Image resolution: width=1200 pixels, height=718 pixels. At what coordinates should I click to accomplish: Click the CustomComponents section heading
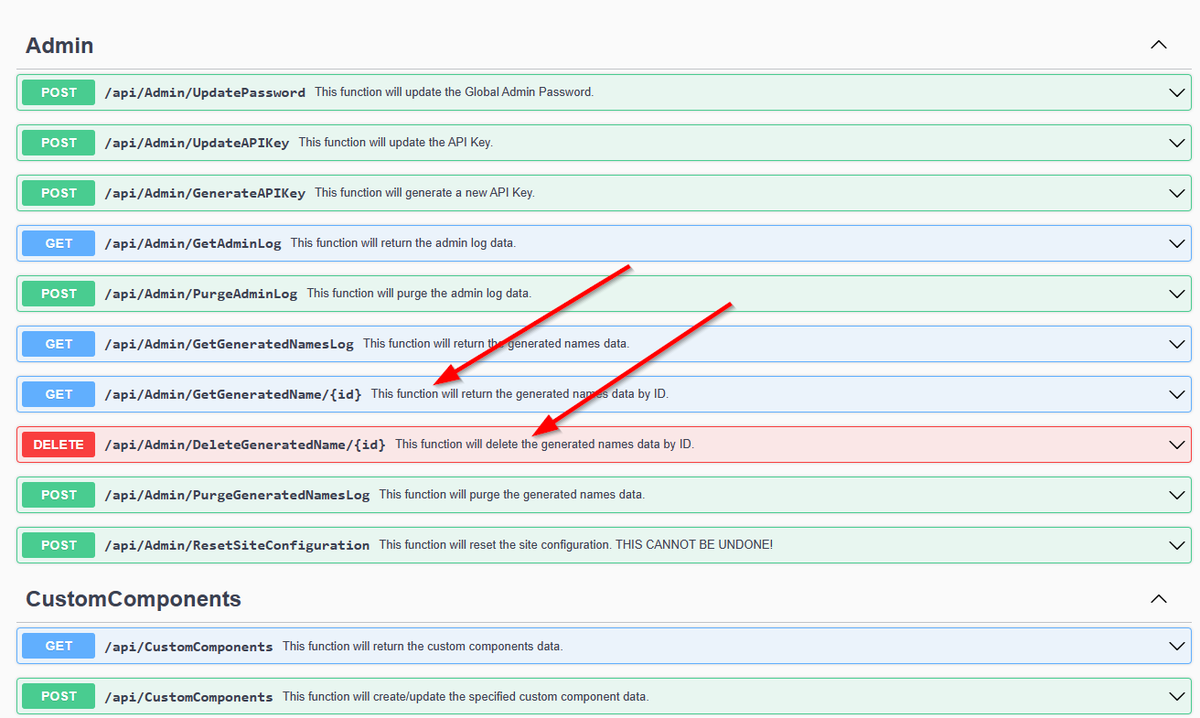point(133,599)
